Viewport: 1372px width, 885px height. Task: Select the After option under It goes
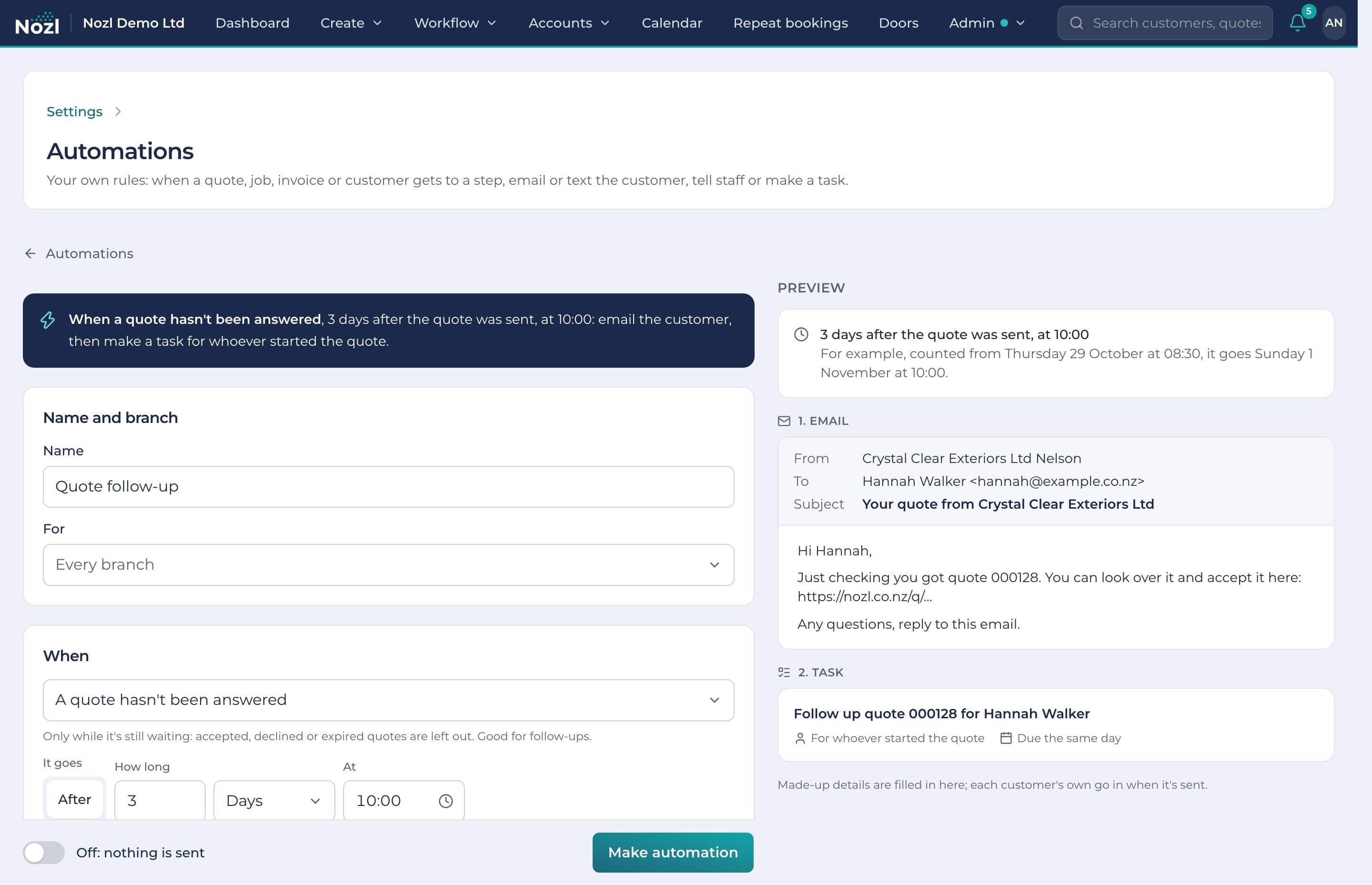(x=75, y=799)
